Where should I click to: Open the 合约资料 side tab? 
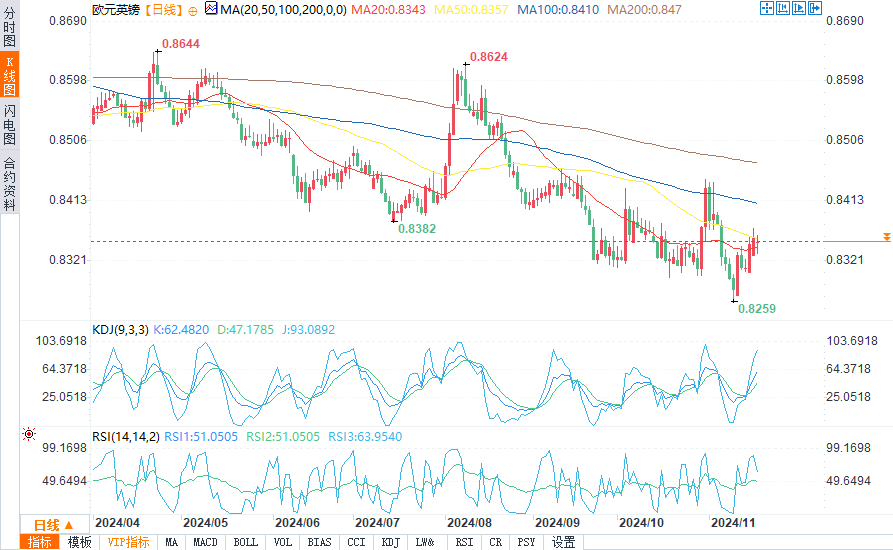[x=9, y=183]
